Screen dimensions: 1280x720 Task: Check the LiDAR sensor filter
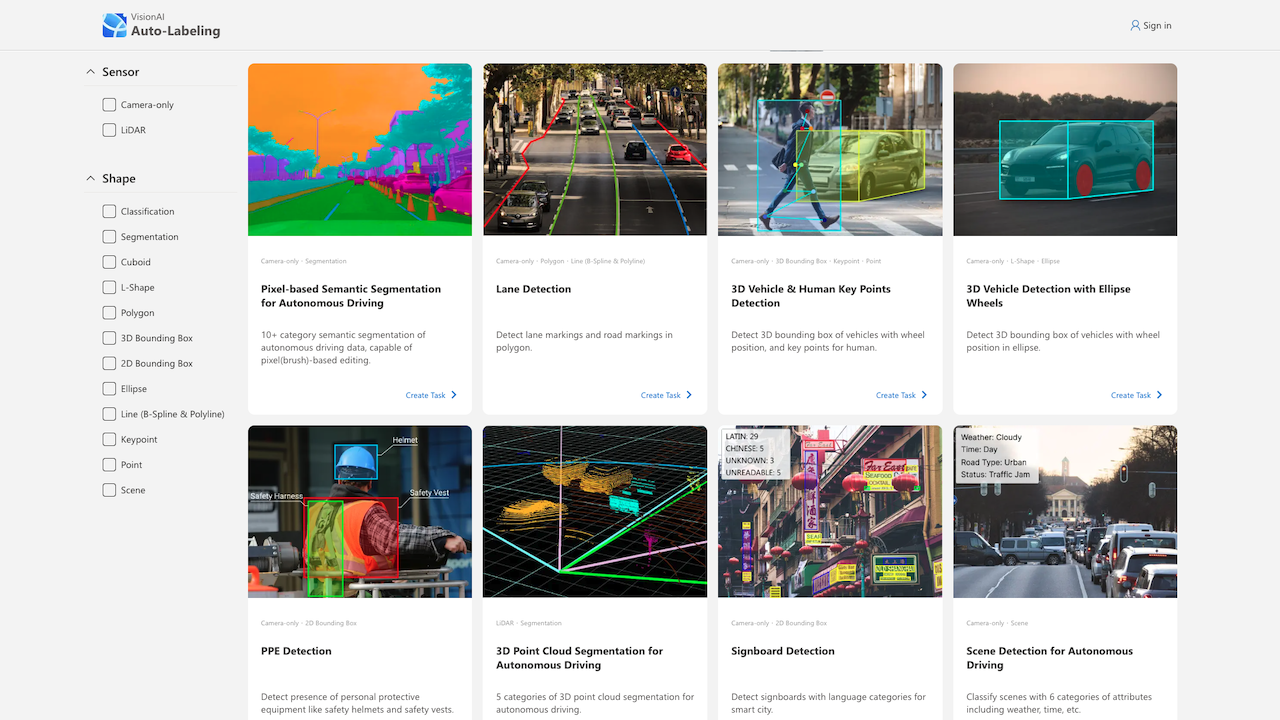tap(109, 130)
